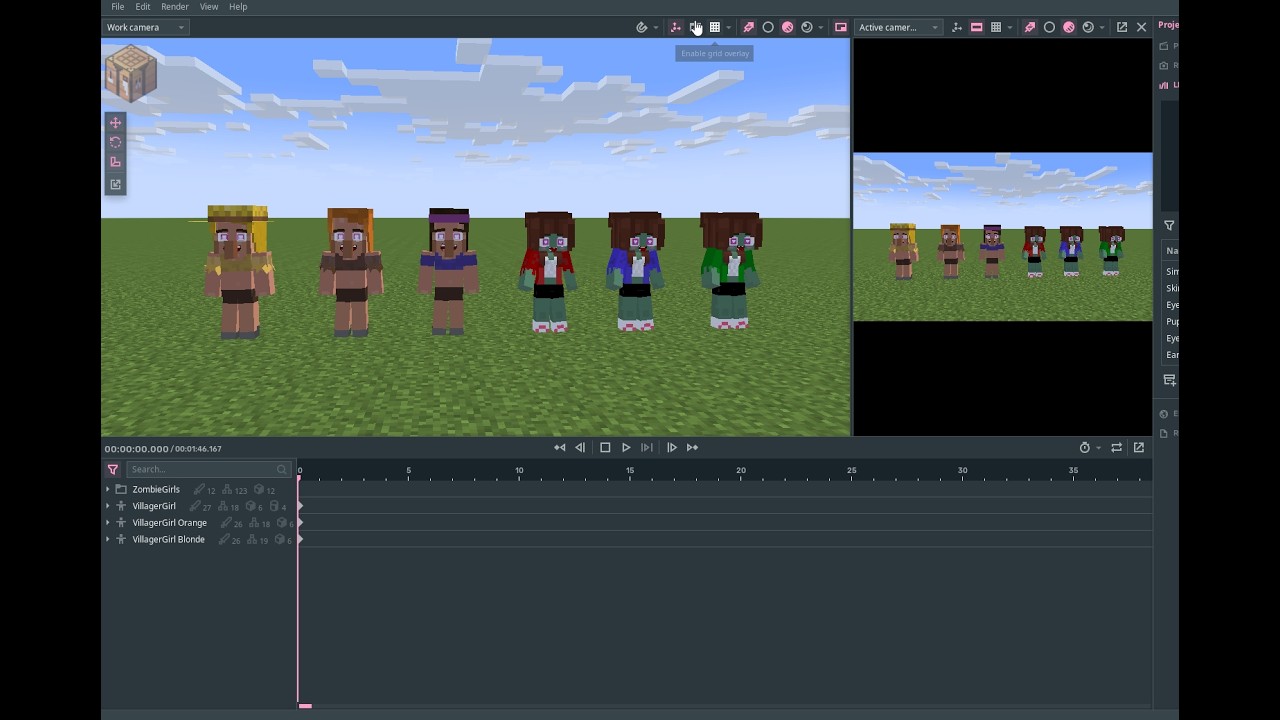This screenshot has width=1280, height=720.
Task: Toggle the secondary view window icon
Action: [841, 27]
